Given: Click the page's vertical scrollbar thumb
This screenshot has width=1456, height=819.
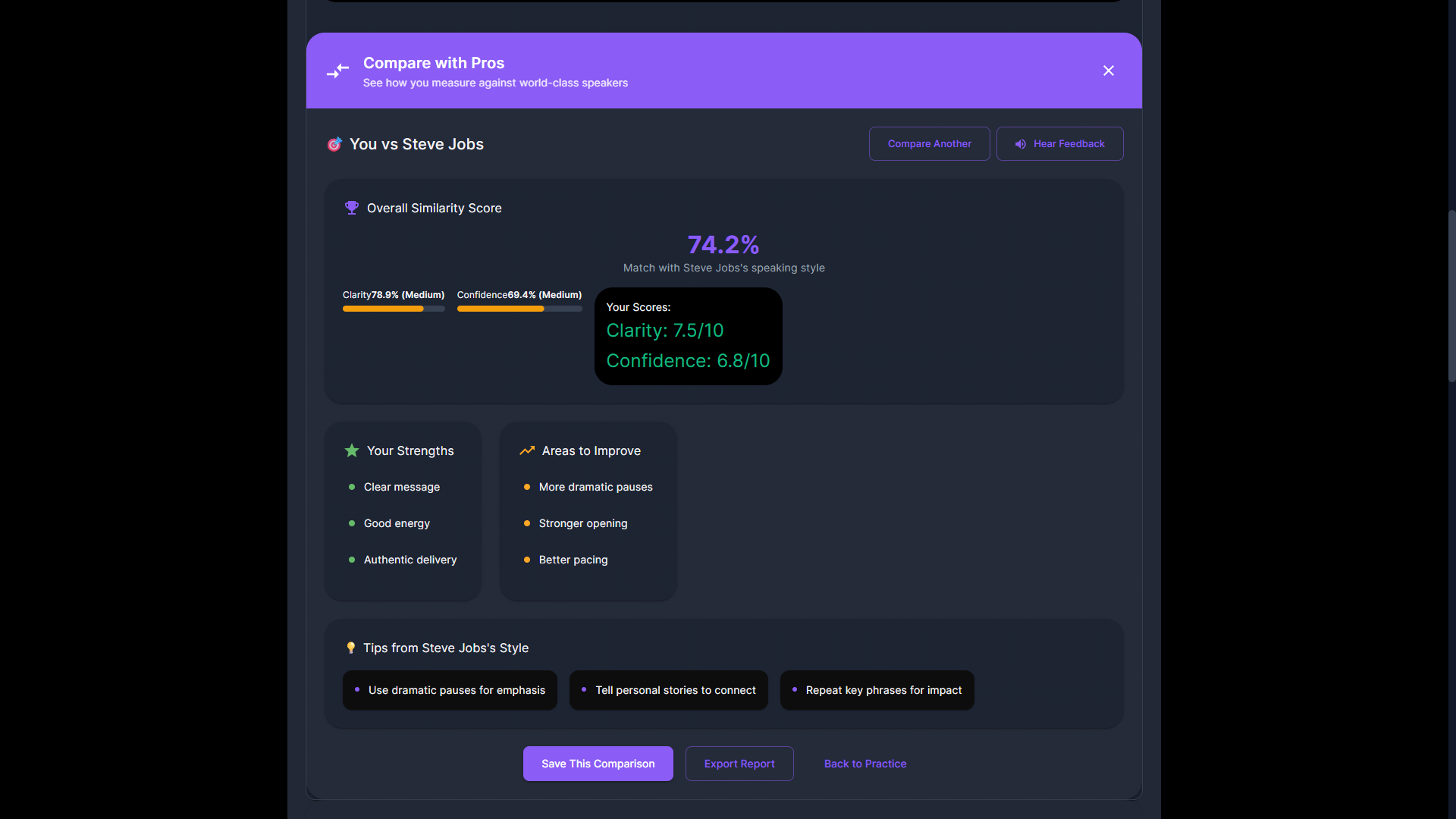Looking at the screenshot, I should [1451, 296].
